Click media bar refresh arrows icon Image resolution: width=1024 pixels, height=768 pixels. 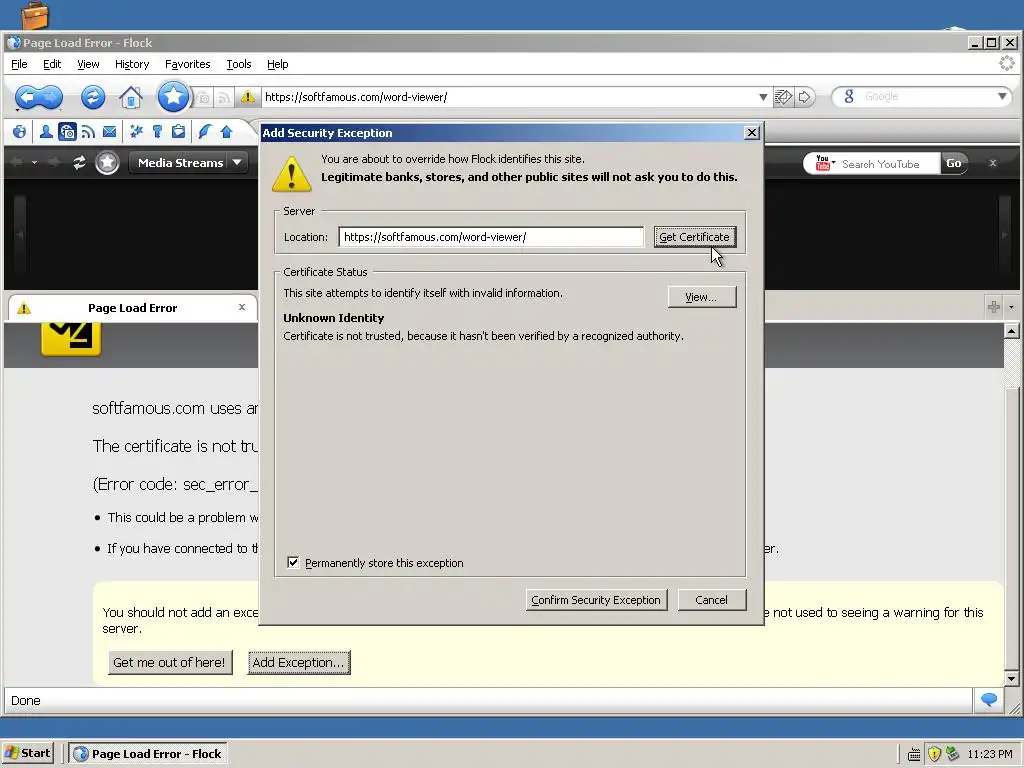pyautogui.click(x=79, y=163)
